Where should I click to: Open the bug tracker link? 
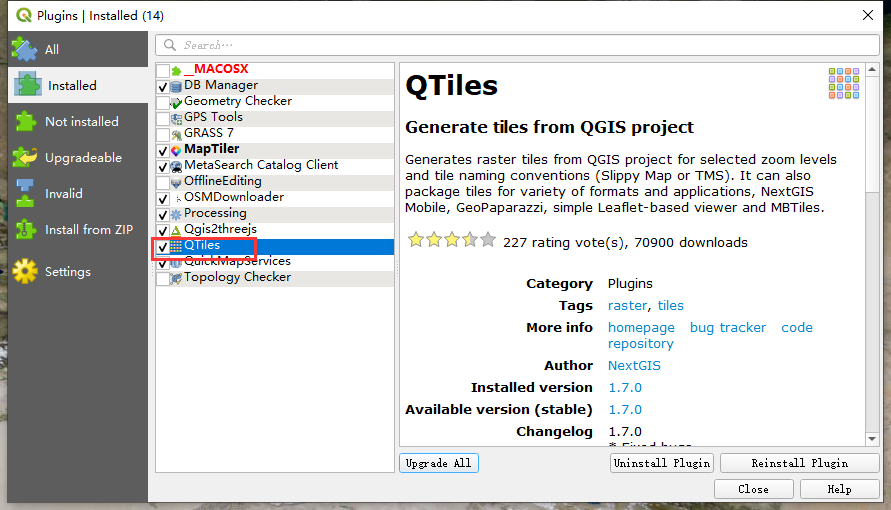[x=727, y=328]
